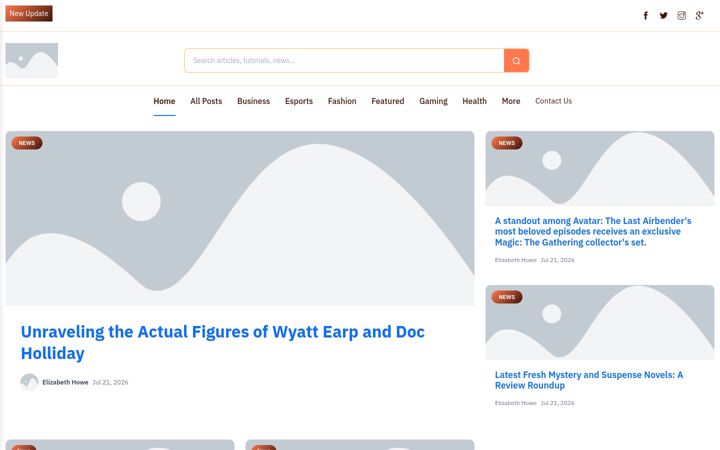Click the NEWS tag on the Wyatt Earp article

[x=27, y=143]
